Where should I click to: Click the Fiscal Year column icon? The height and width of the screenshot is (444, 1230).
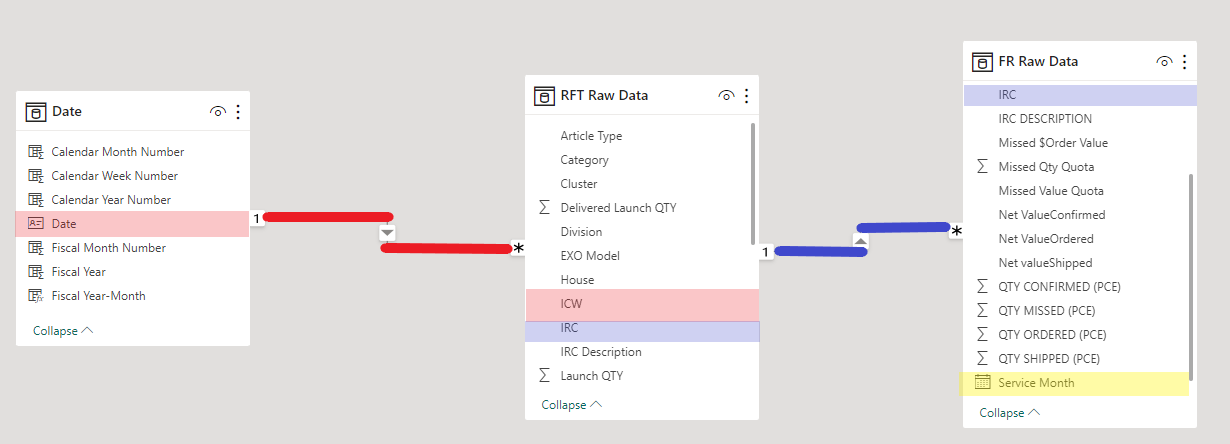click(36, 272)
